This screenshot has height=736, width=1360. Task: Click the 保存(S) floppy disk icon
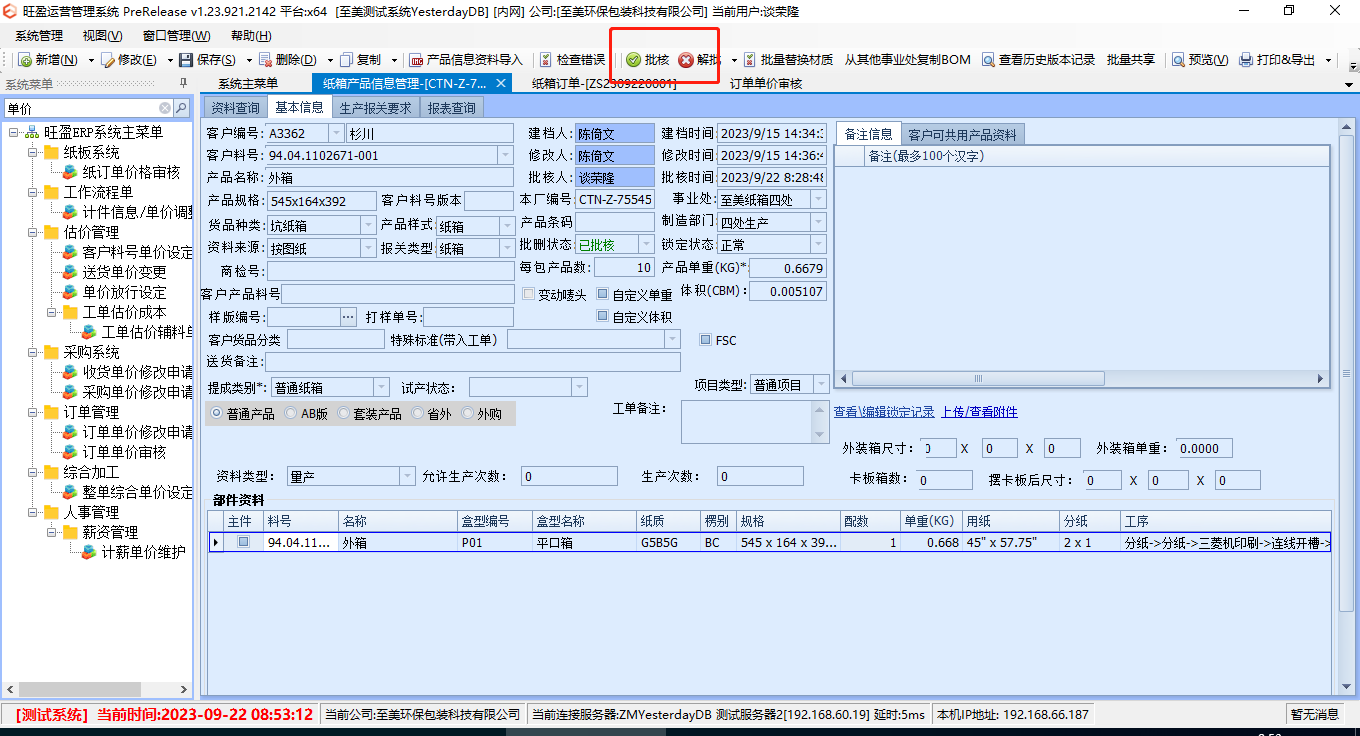coord(186,60)
